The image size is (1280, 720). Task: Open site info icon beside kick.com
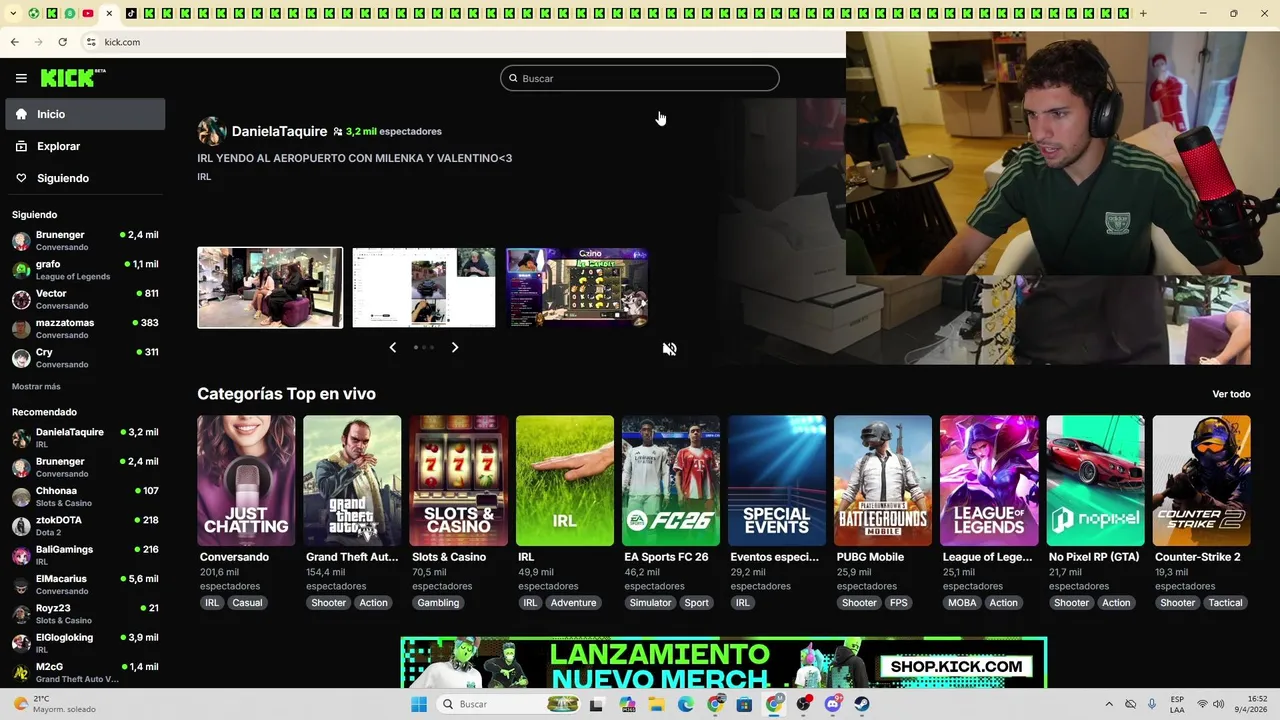coord(91,42)
